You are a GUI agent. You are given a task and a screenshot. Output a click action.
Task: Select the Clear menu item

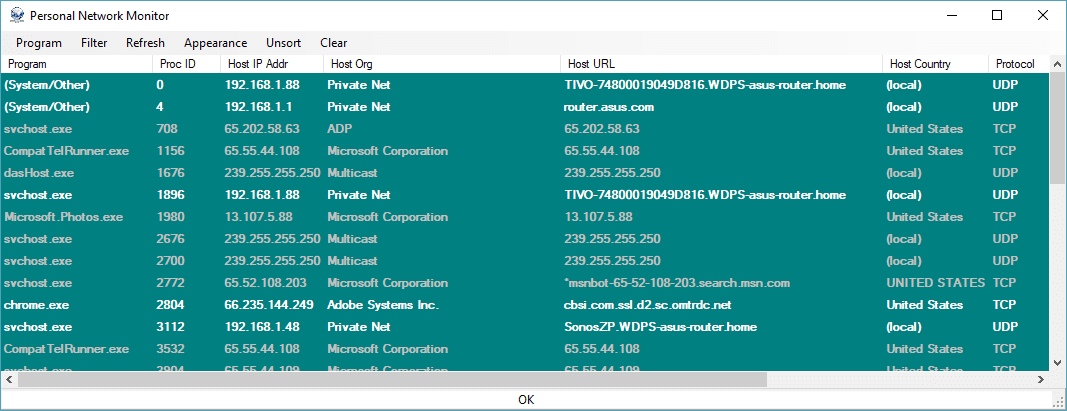tap(333, 43)
